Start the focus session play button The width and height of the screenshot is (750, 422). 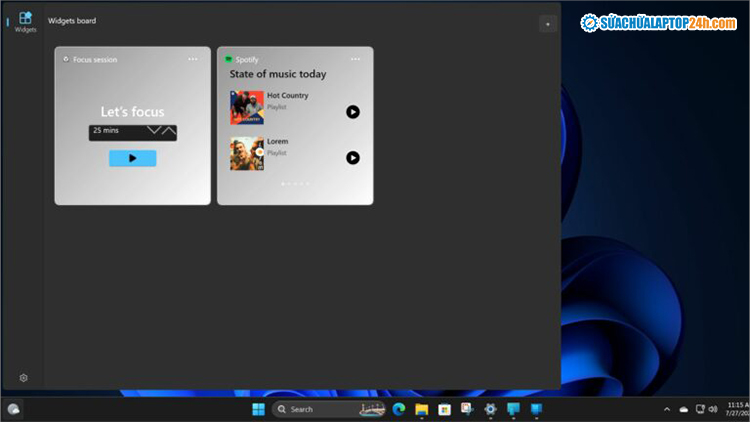point(132,158)
